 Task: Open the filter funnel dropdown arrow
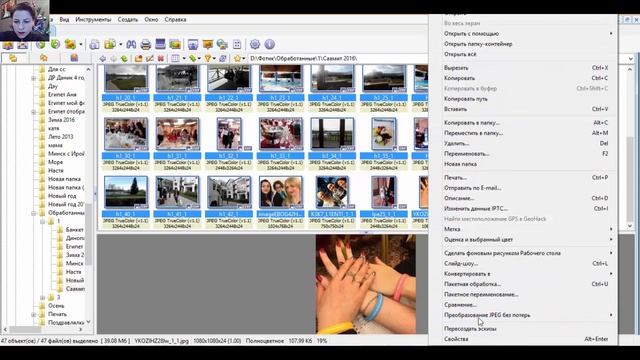coord(214,58)
